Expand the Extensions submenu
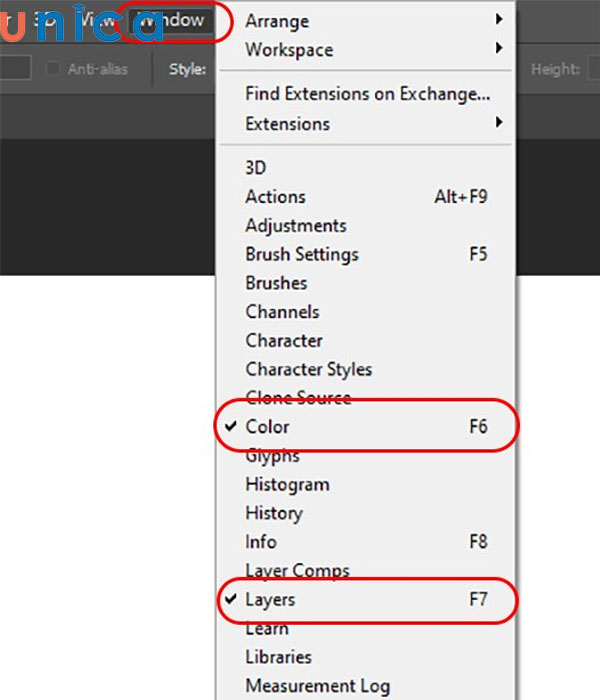600x700 pixels. (287, 124)
